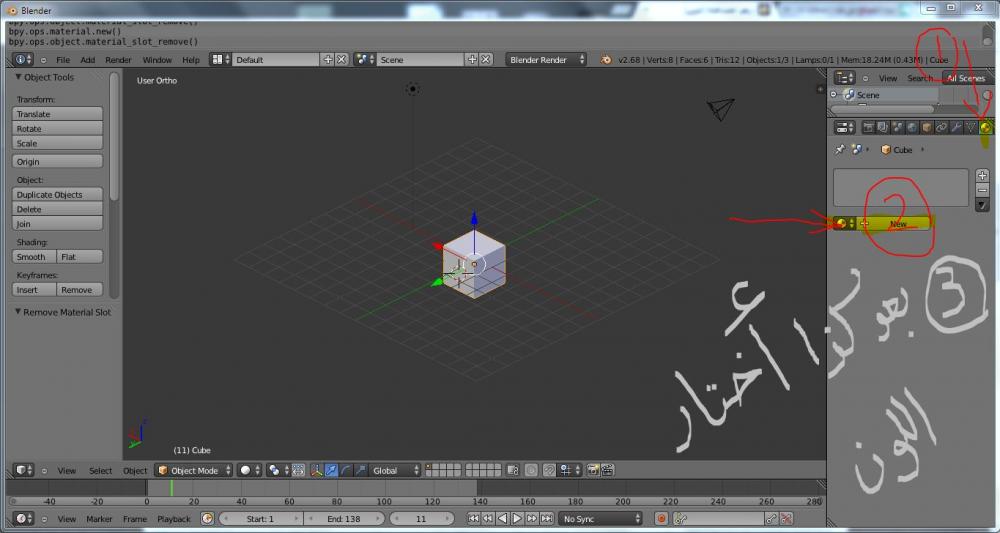Click the Origin button

(57, 161)
